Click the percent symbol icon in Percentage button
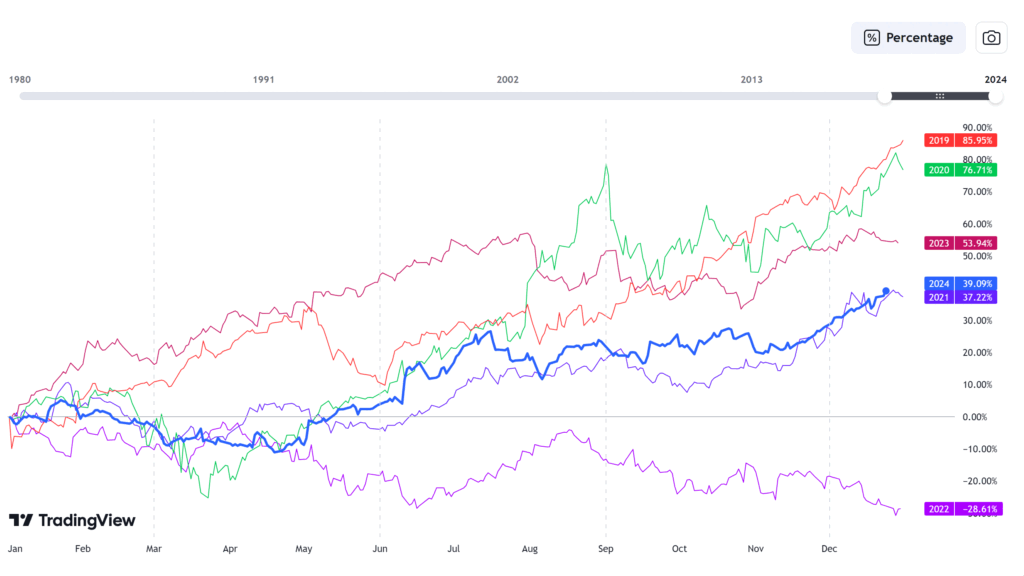 point(872,38)
